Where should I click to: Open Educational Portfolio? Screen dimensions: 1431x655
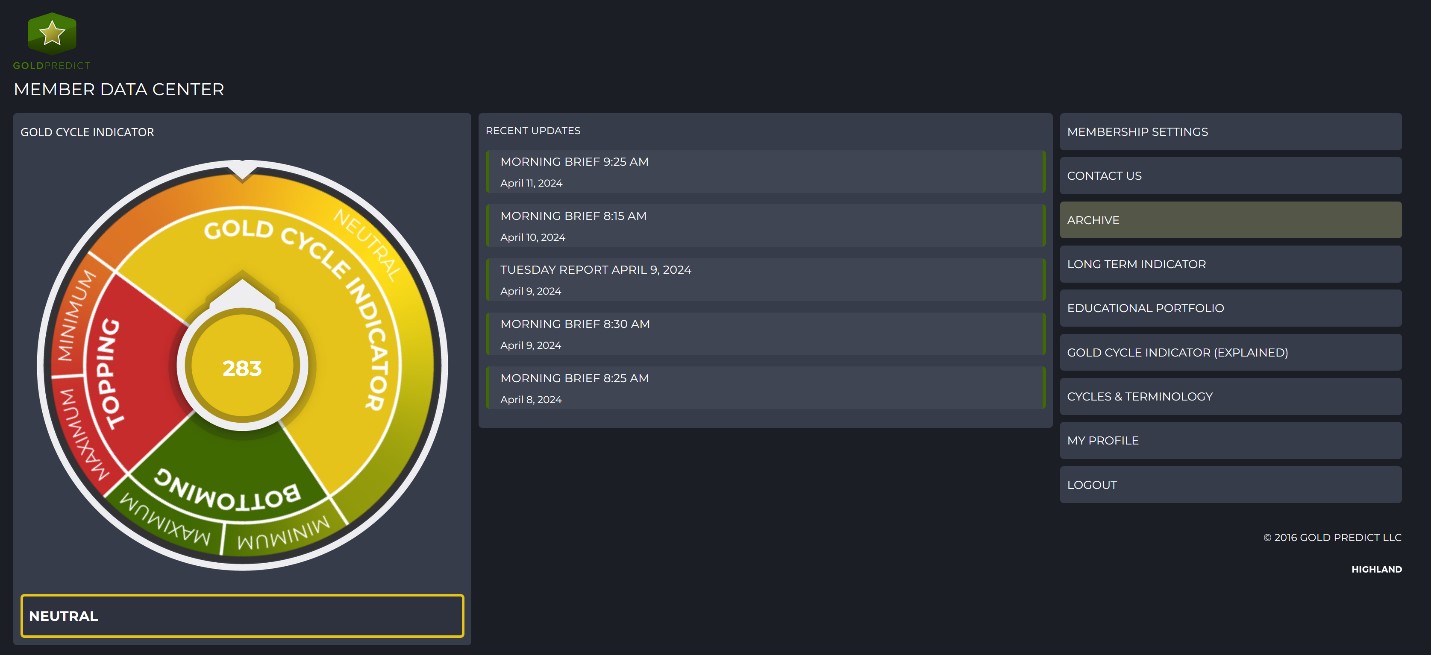1231,308
